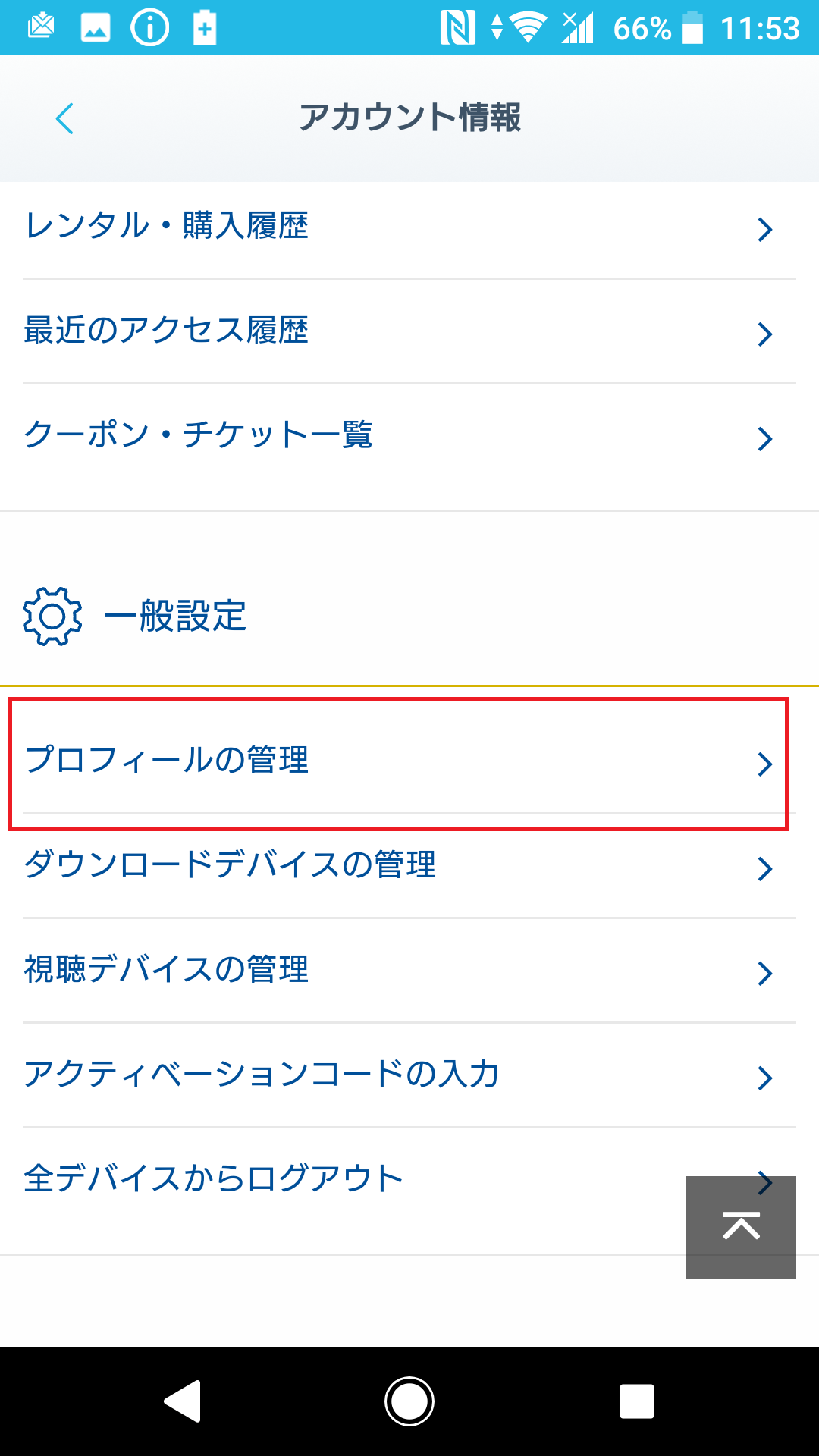Tap the scroll-to-top arrow button
819x1456 pixels.
click(x=741, y=1227)
